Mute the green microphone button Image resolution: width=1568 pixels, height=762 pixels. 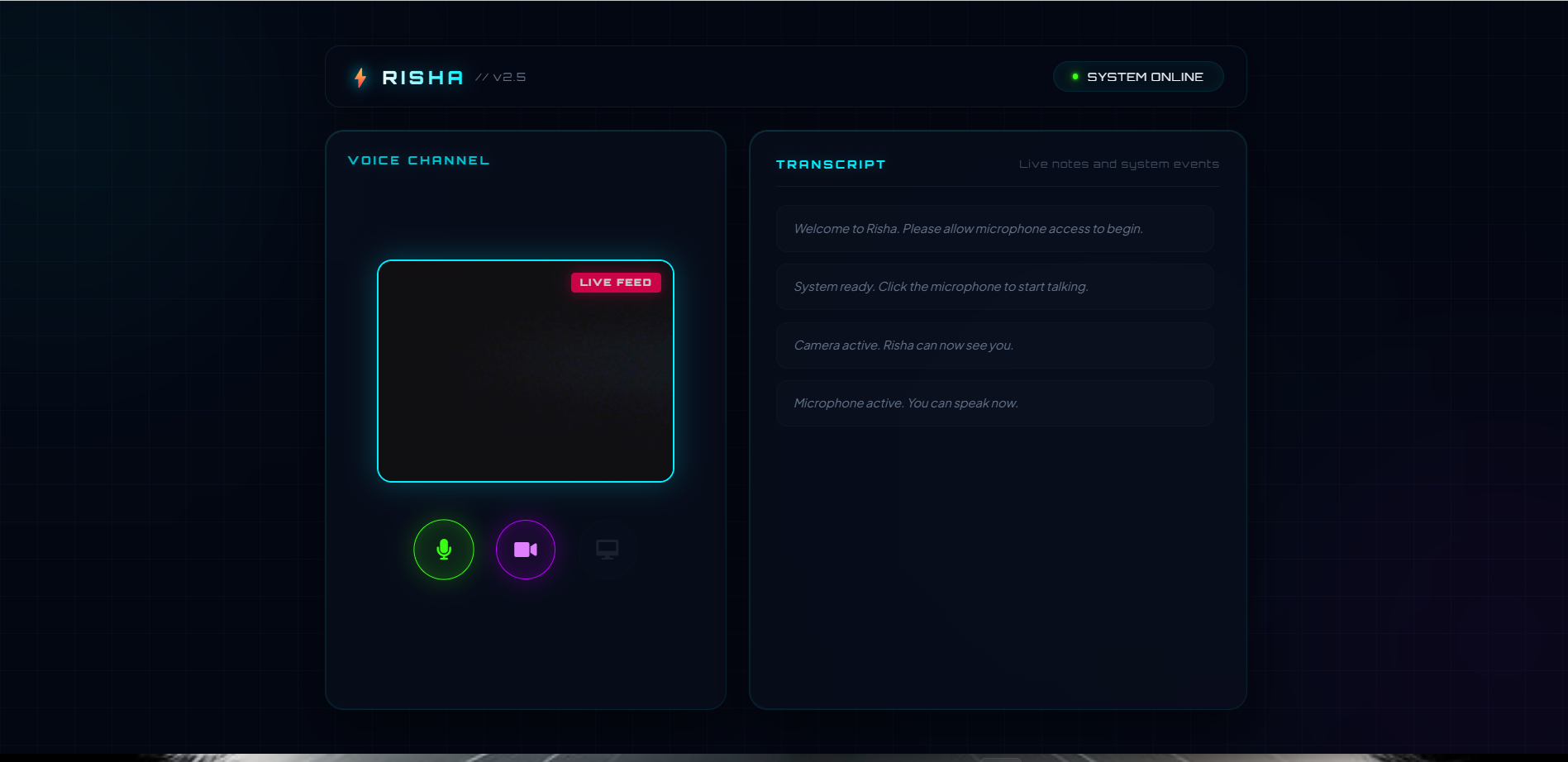point(444,550)
